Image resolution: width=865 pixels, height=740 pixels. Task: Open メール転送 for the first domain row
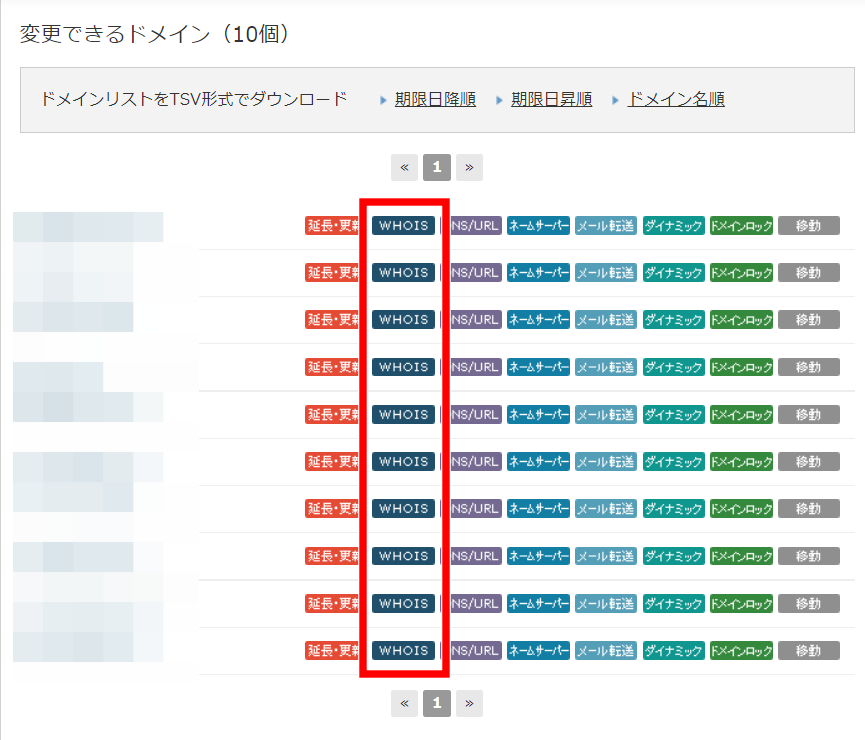click(606, 226)
